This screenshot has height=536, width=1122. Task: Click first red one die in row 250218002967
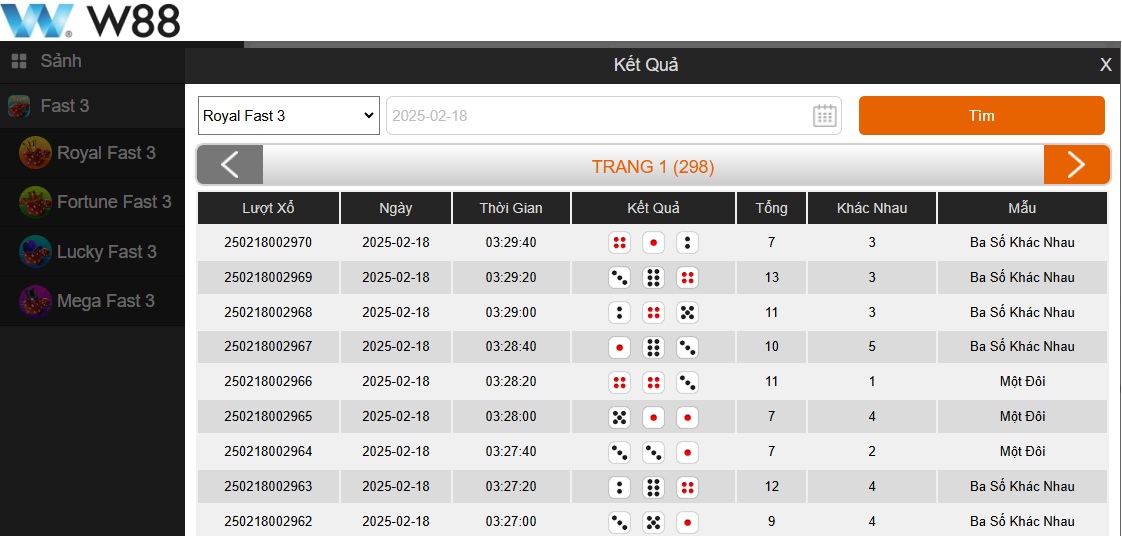tap(619, 347)
